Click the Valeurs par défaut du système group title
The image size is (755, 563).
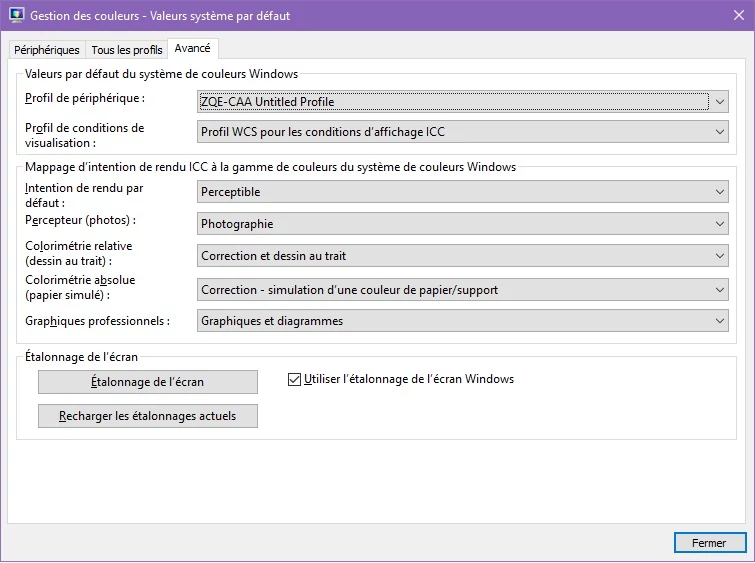click(161, 74)
